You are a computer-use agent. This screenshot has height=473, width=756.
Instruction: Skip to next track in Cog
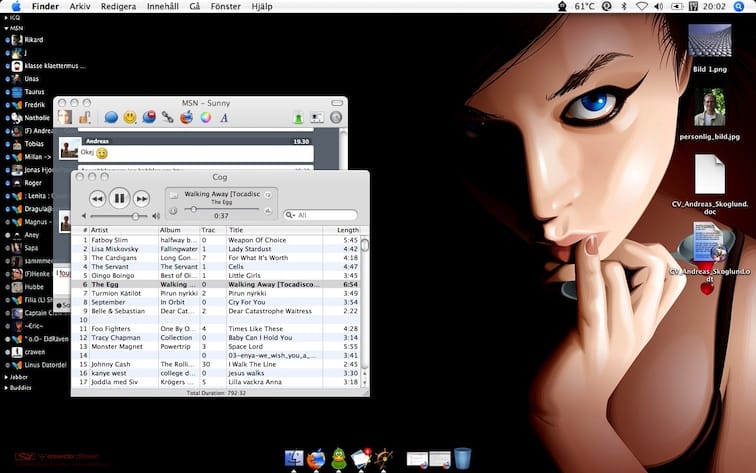coord(142,198)
